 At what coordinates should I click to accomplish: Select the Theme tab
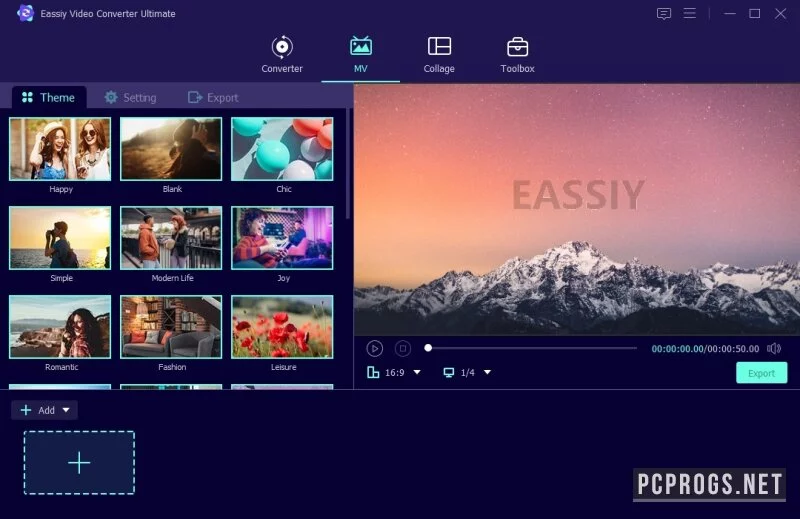tap(48, 97)
